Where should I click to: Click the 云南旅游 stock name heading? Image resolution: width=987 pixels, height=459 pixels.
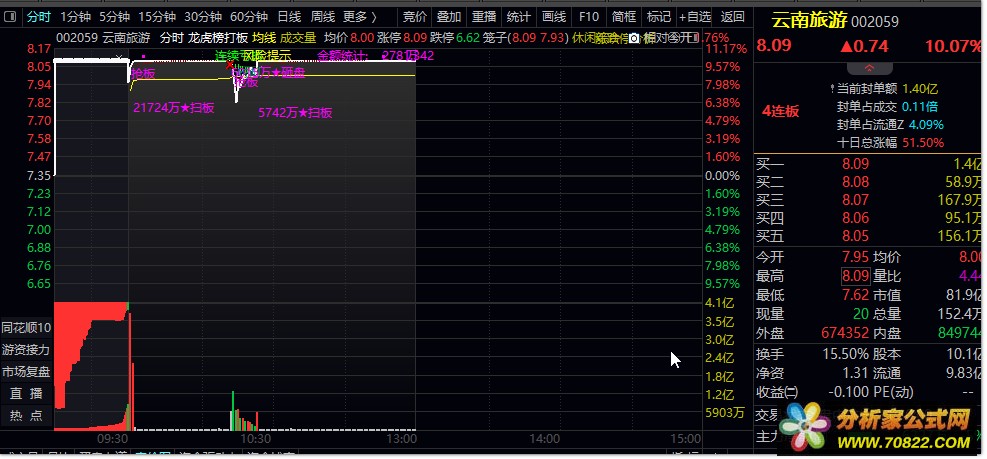[809, 21]
